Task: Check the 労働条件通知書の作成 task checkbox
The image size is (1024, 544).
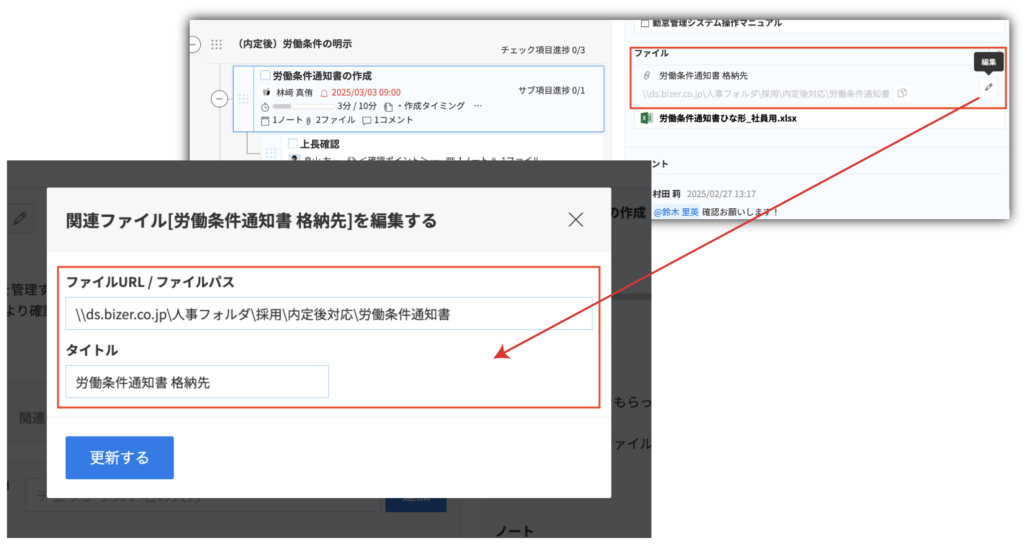Action: point(265,76)
